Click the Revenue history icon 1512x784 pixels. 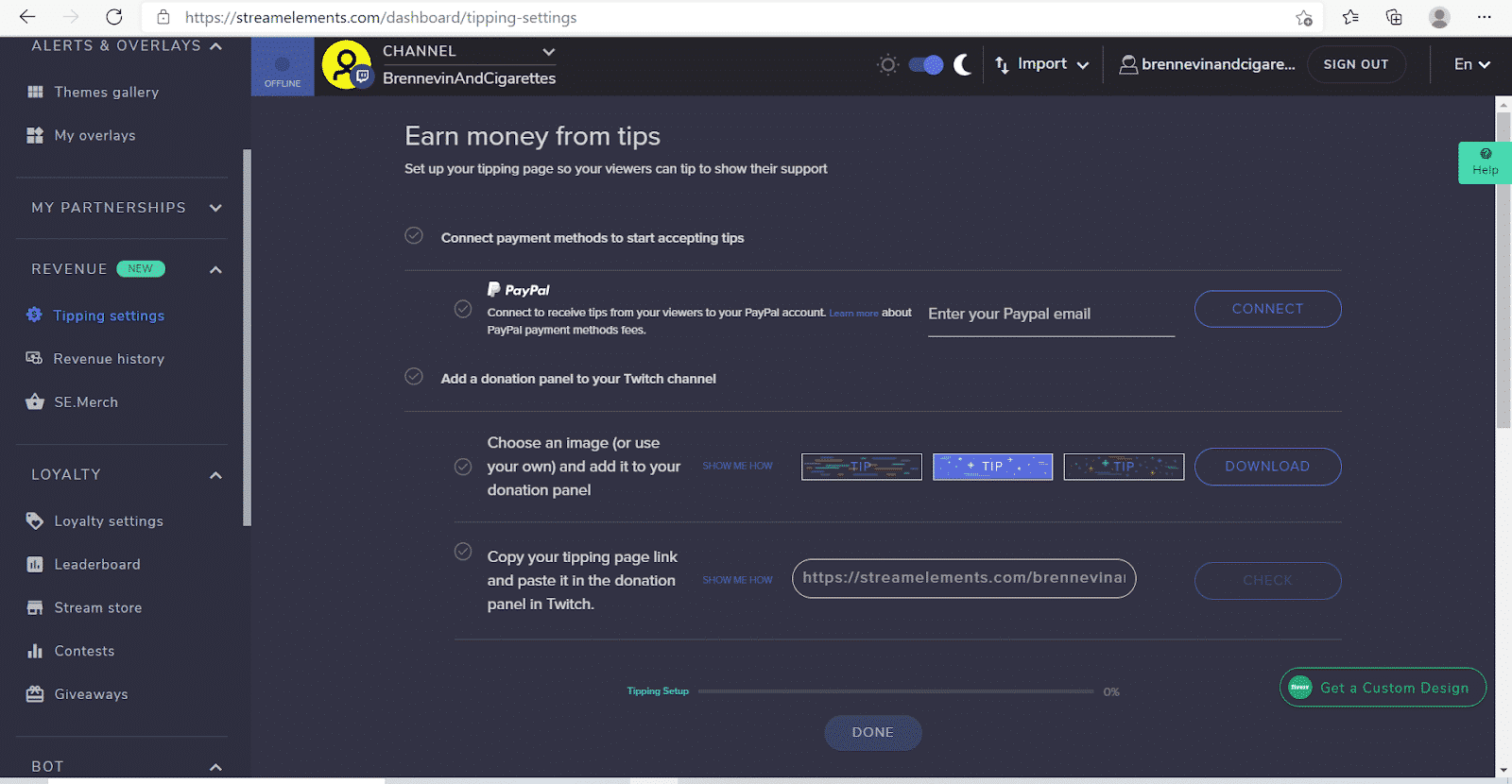(x=35, y=358)
